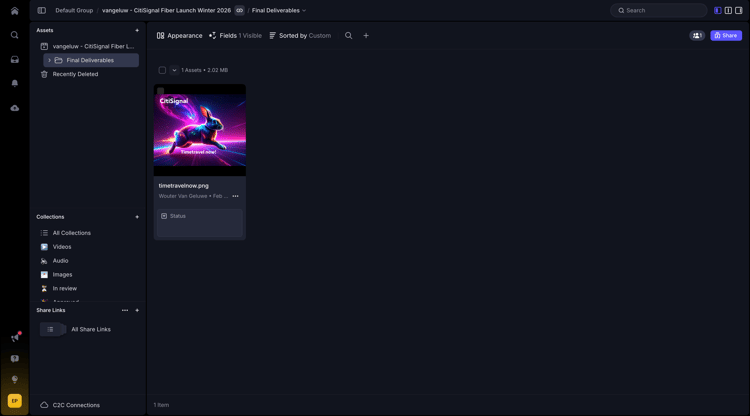Go to the Default Group breadcrumb
Viewport: 750px width, 416px height.
[74, 10]
